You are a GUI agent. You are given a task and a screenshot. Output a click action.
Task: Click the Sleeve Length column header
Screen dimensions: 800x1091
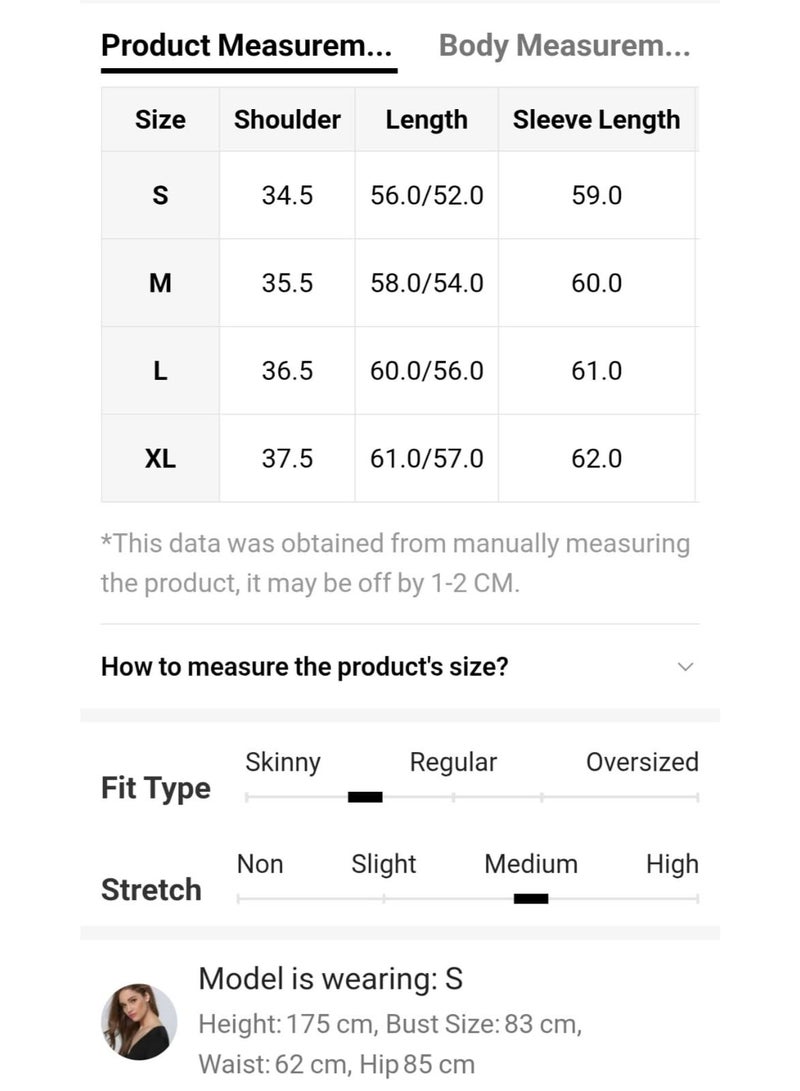coord(596,120)
